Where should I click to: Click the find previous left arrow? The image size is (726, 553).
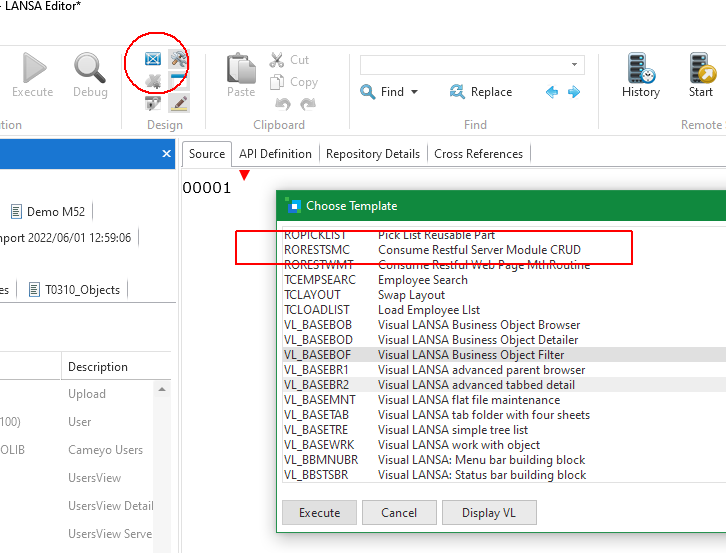552,92
